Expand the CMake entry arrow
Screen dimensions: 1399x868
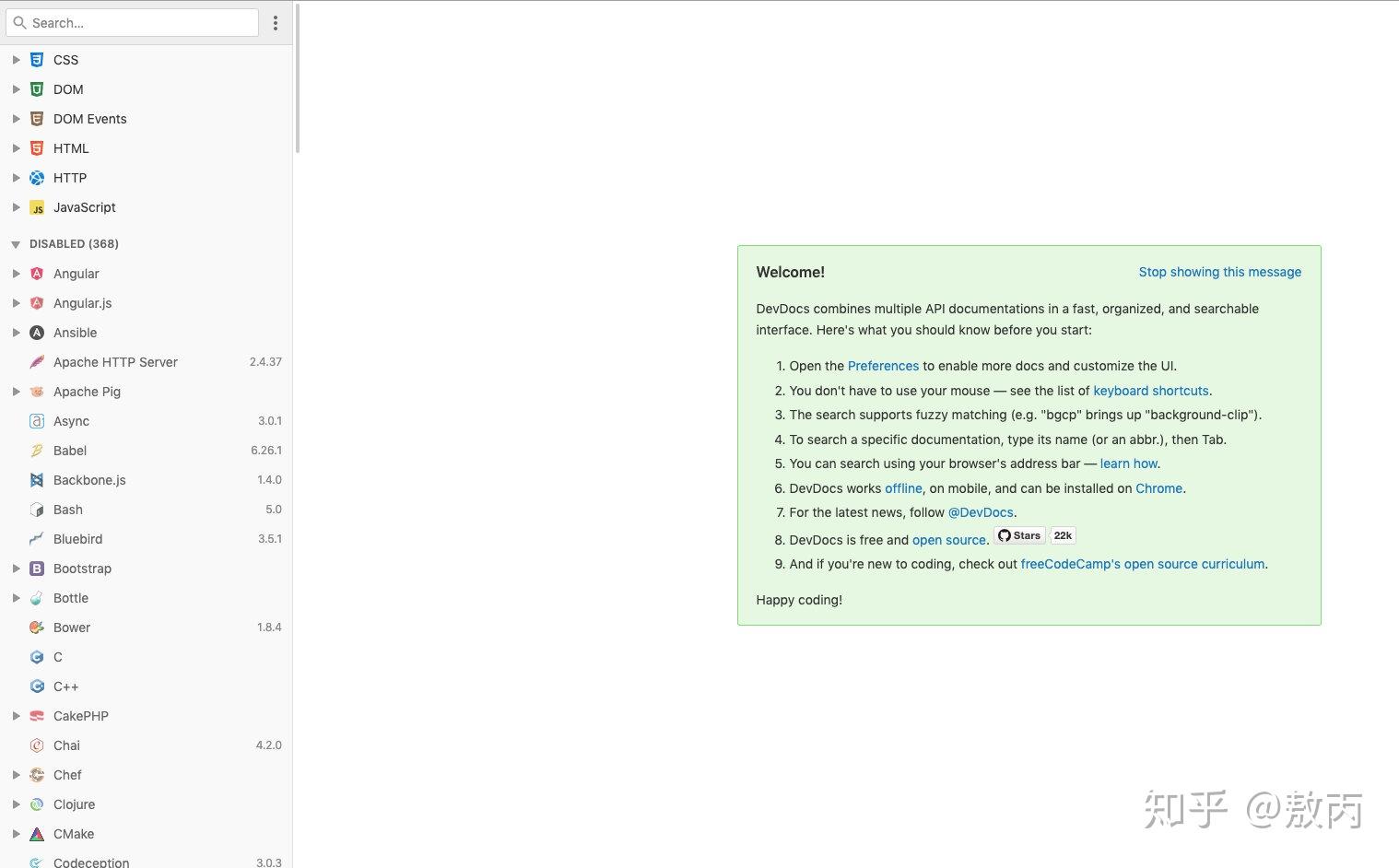[x=16, y=834]
